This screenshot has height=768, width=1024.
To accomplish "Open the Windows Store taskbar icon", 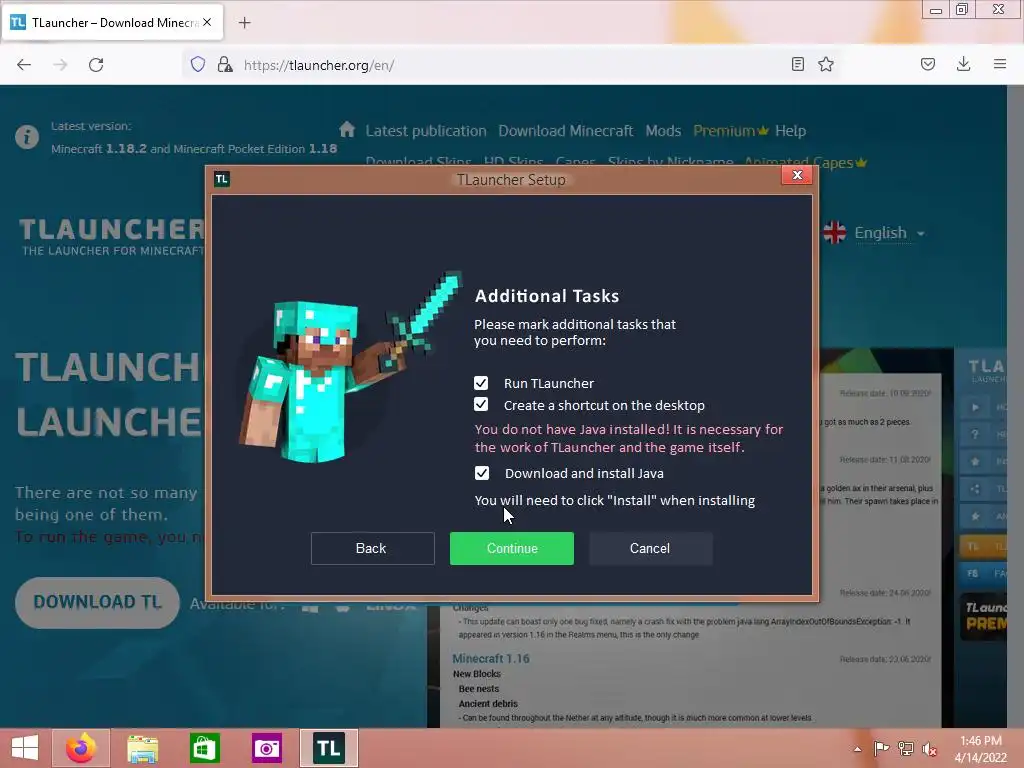I will coord(204,748).
